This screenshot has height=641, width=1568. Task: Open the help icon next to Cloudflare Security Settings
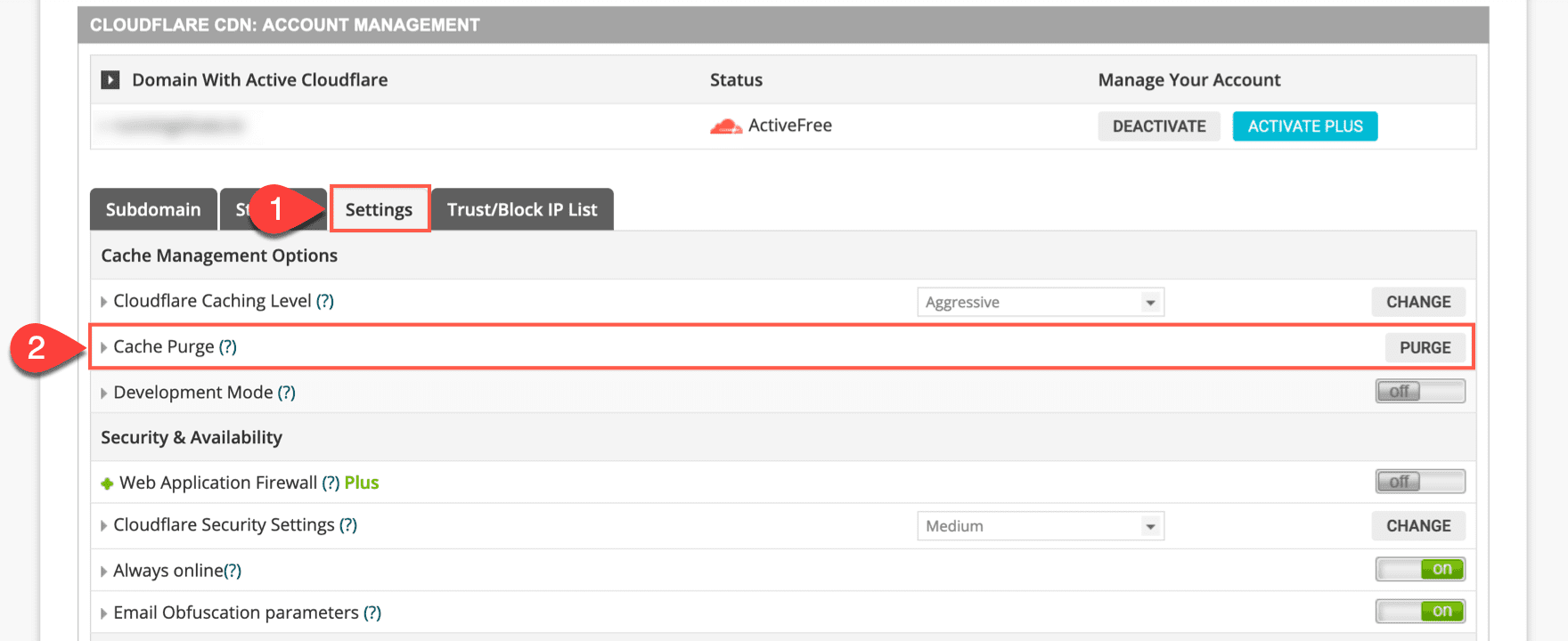point(349,524)
